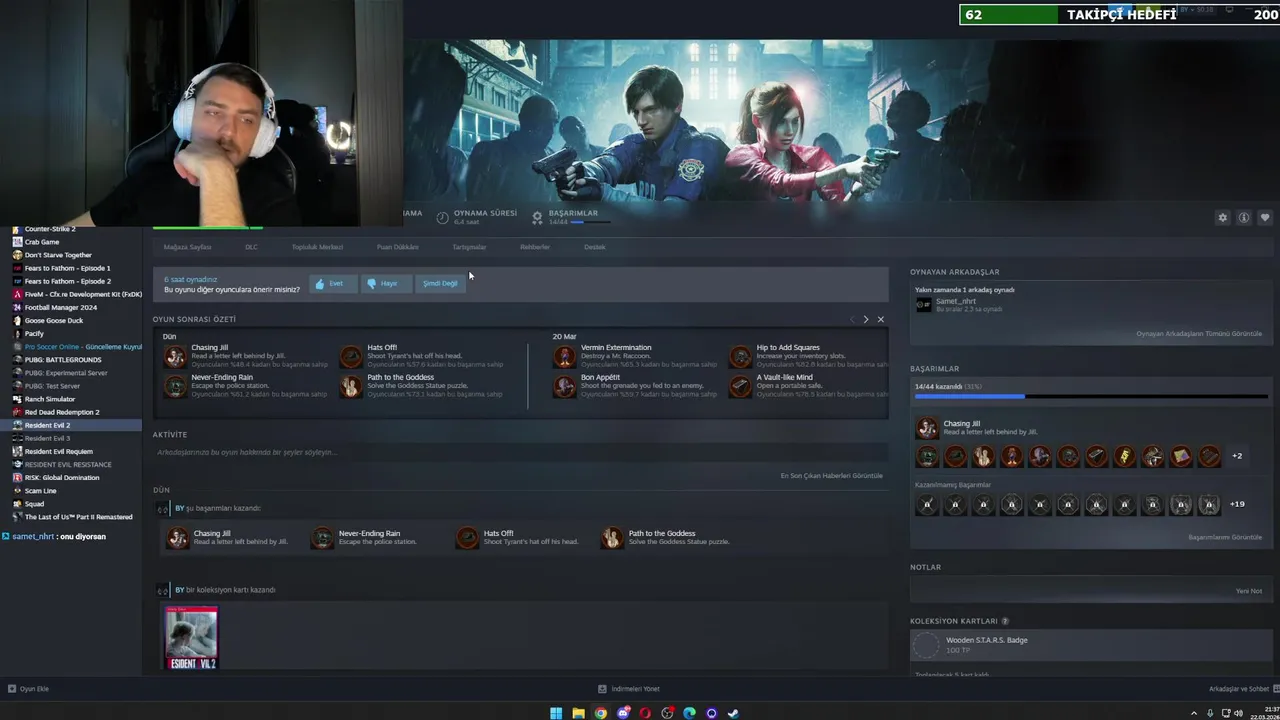Open Mağaza Sayfası tab
The image size is (1280, 720).
(x=187, y=247)
